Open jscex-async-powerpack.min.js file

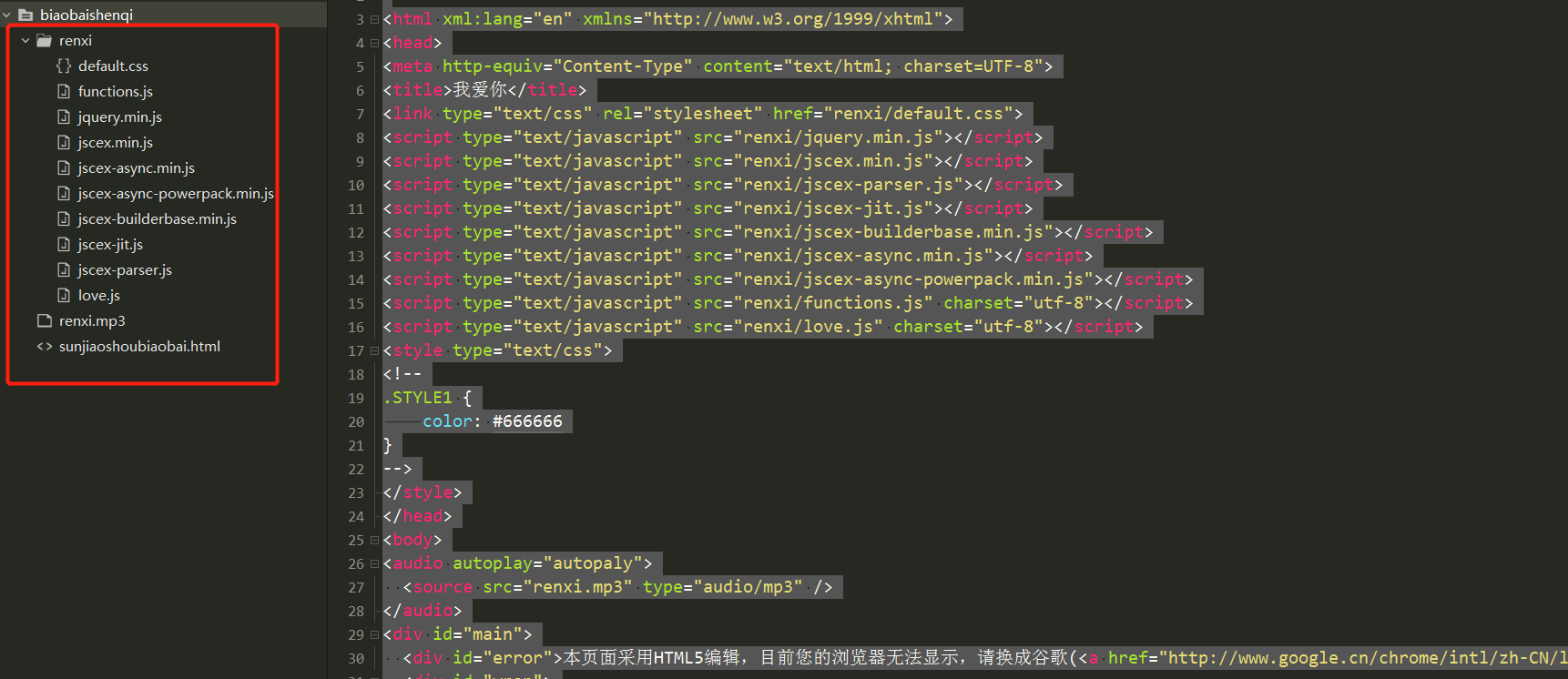pos(176,194)
